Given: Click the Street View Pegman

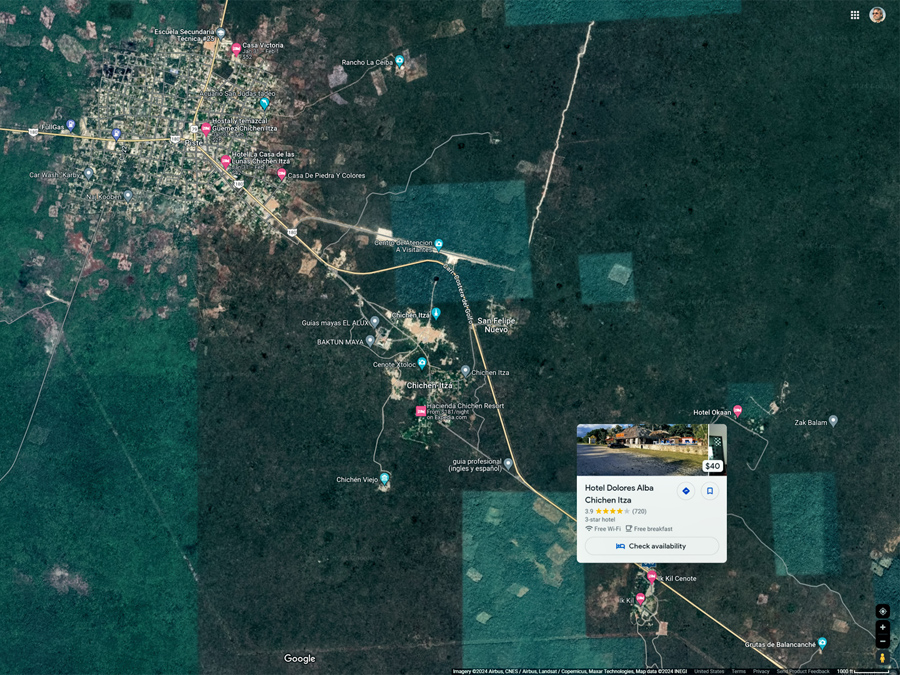Looking at the screenshot, I should 882,658.
